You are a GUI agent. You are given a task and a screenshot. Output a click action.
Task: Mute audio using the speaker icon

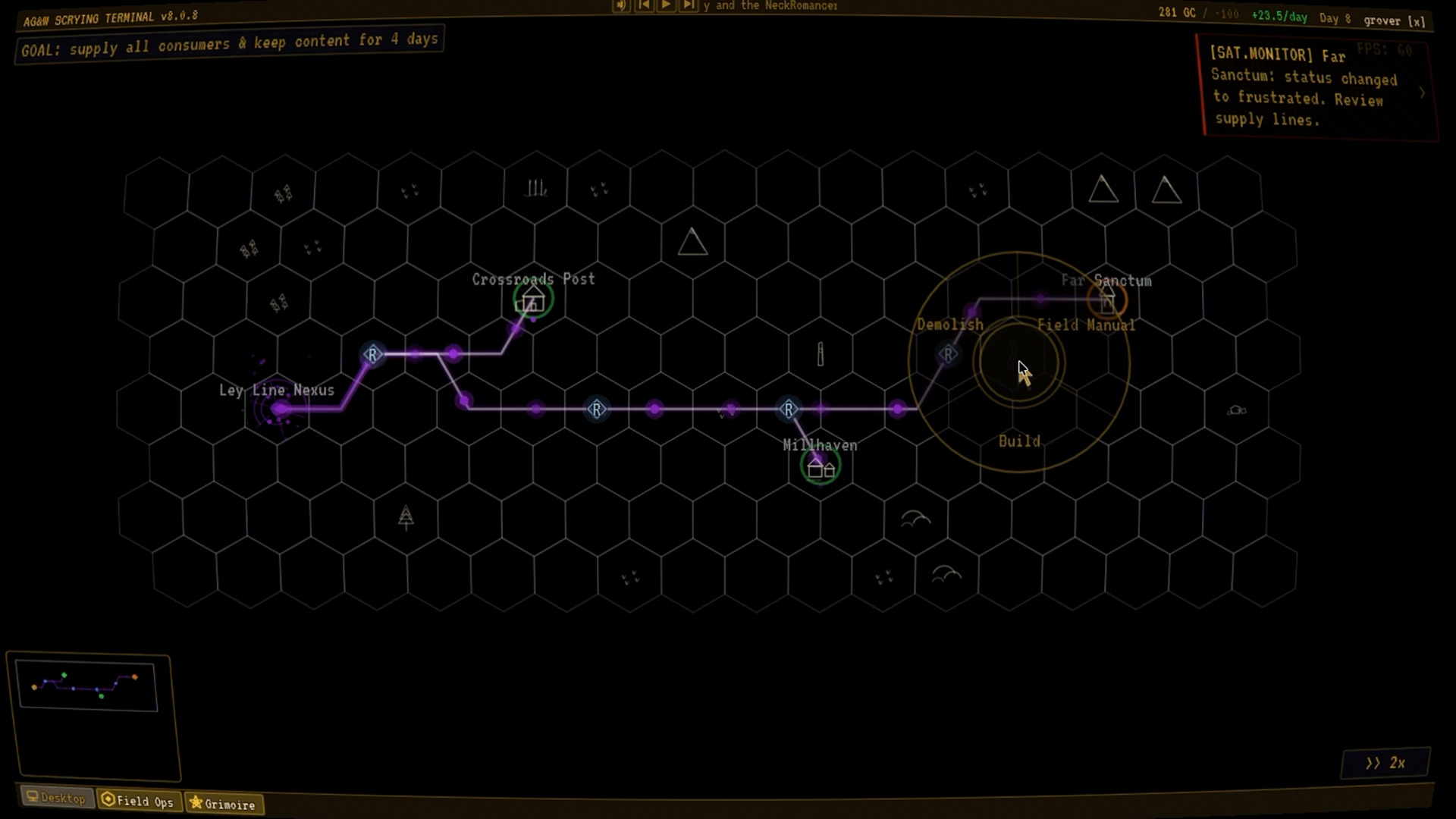pos(621,5)
